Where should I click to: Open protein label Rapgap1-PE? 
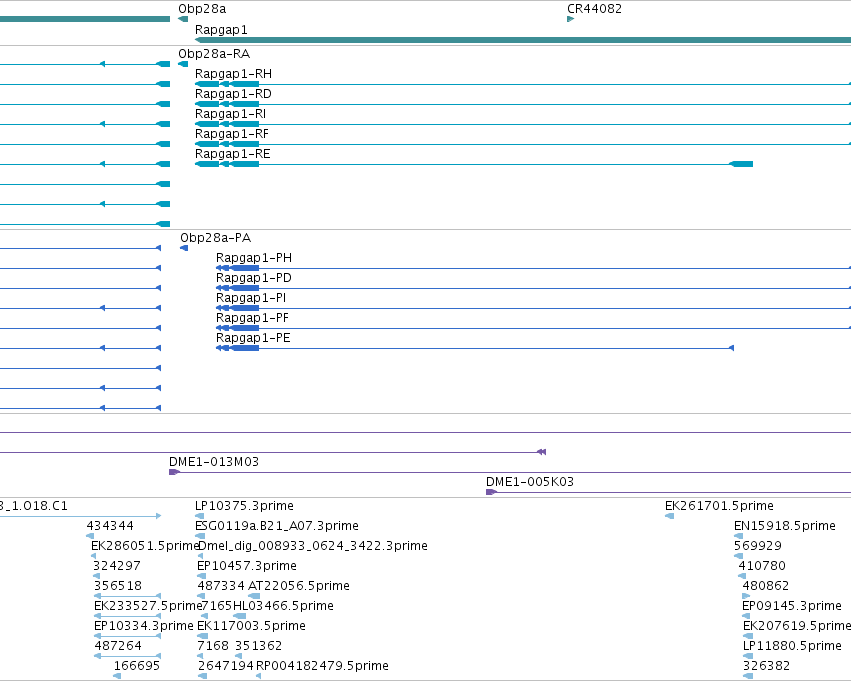[253, 338]
